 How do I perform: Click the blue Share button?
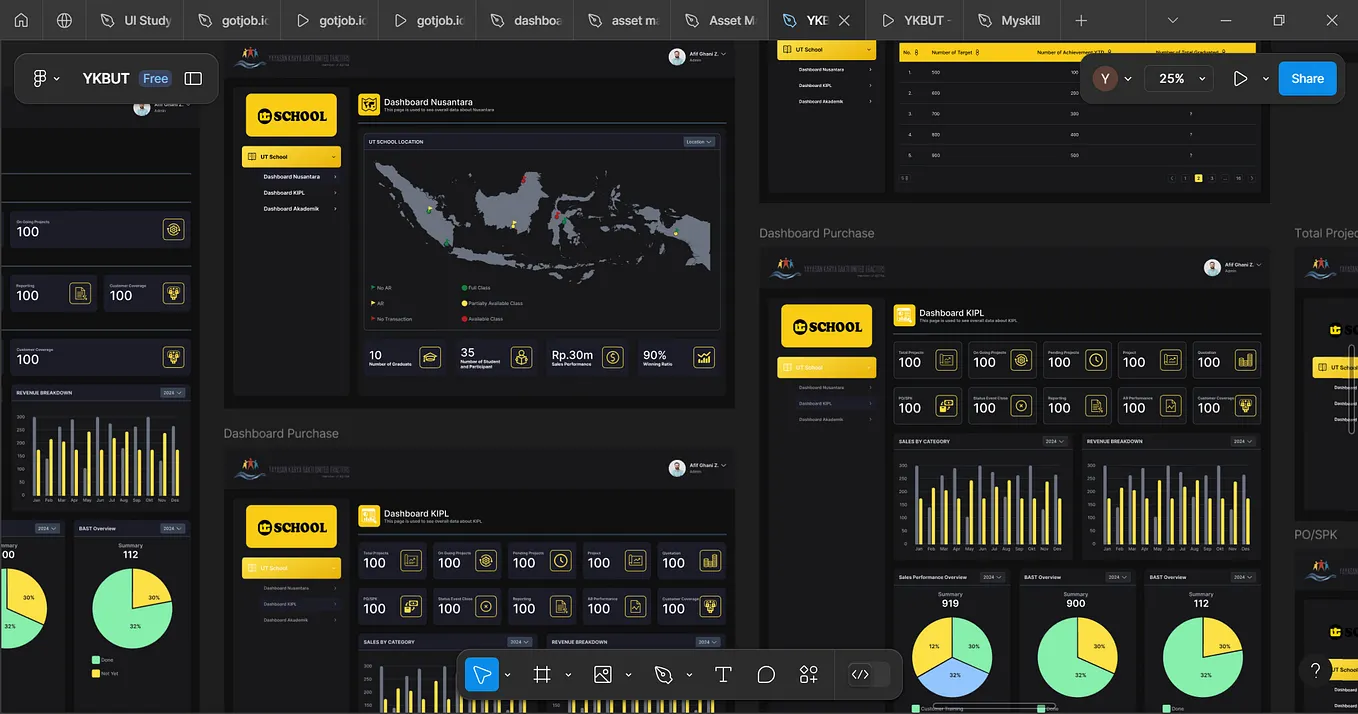(x=1307, y=78)
